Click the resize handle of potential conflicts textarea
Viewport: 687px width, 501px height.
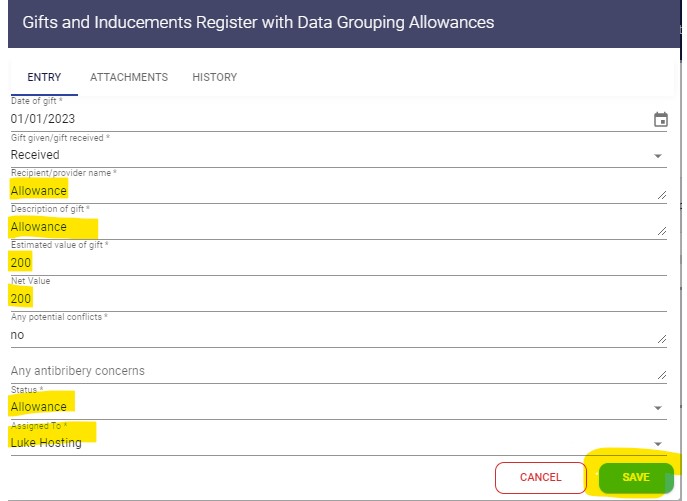pos(662,339)
